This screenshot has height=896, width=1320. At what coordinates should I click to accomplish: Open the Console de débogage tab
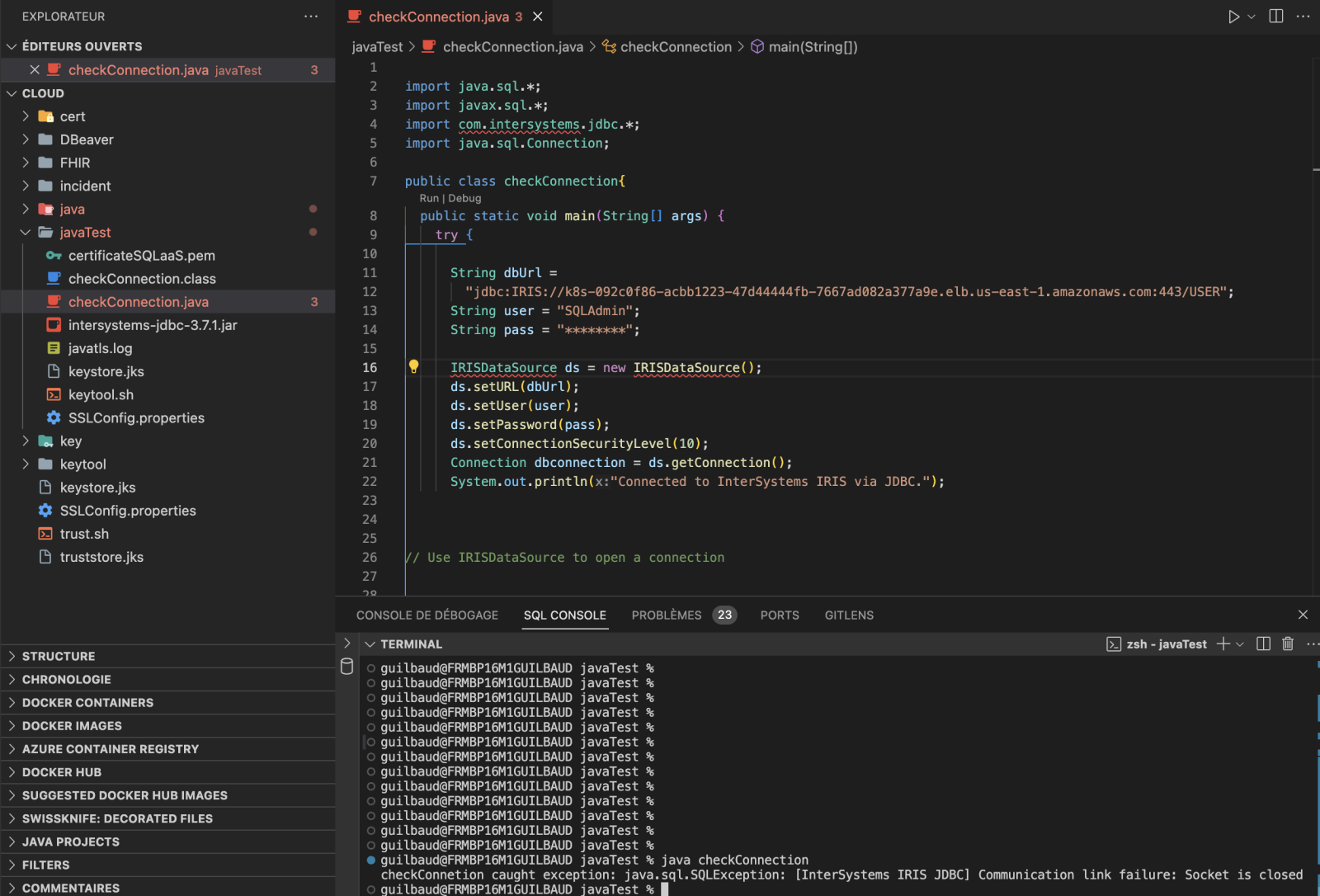coord(427,615)
